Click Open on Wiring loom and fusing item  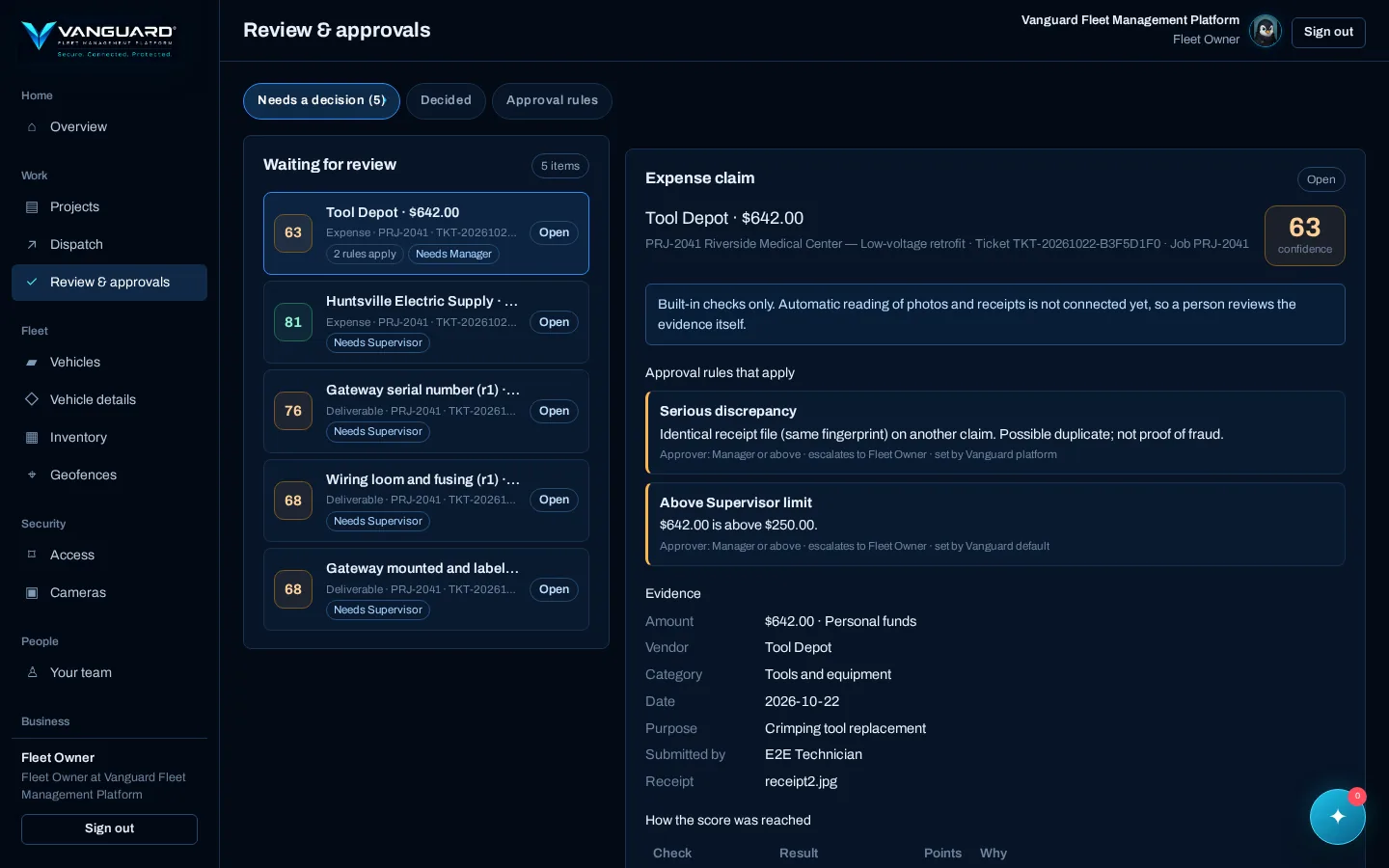[x=554, y=500]
